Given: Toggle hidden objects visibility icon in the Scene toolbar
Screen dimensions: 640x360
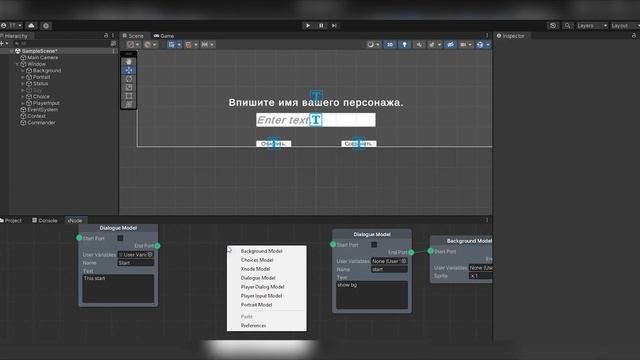Looking at the screenshot, I should click(x=450, y=44).
